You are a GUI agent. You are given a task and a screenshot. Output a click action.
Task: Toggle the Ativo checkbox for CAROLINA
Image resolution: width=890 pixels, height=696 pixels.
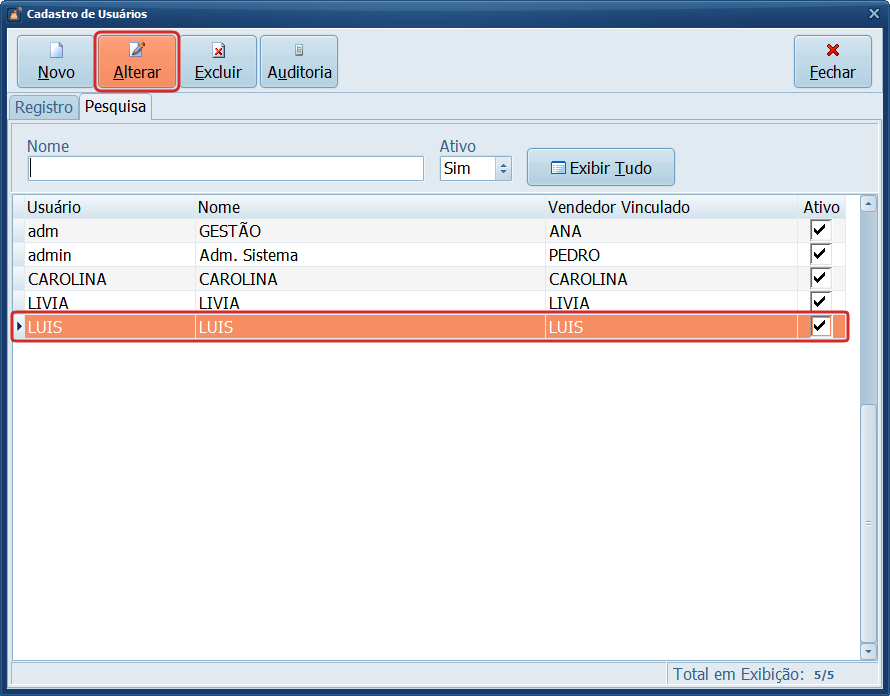820,279
